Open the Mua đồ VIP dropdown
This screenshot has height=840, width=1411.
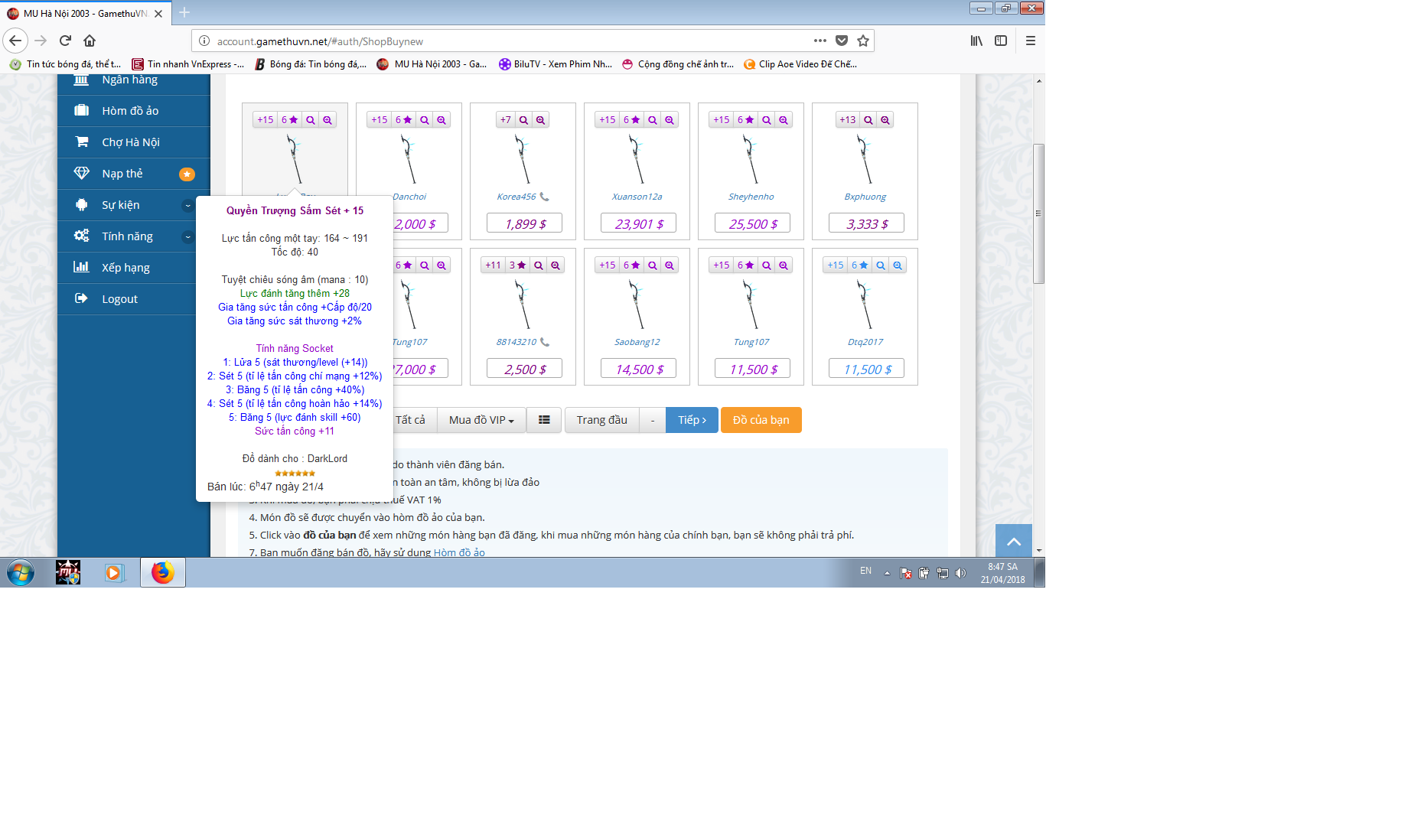(481, 420)
